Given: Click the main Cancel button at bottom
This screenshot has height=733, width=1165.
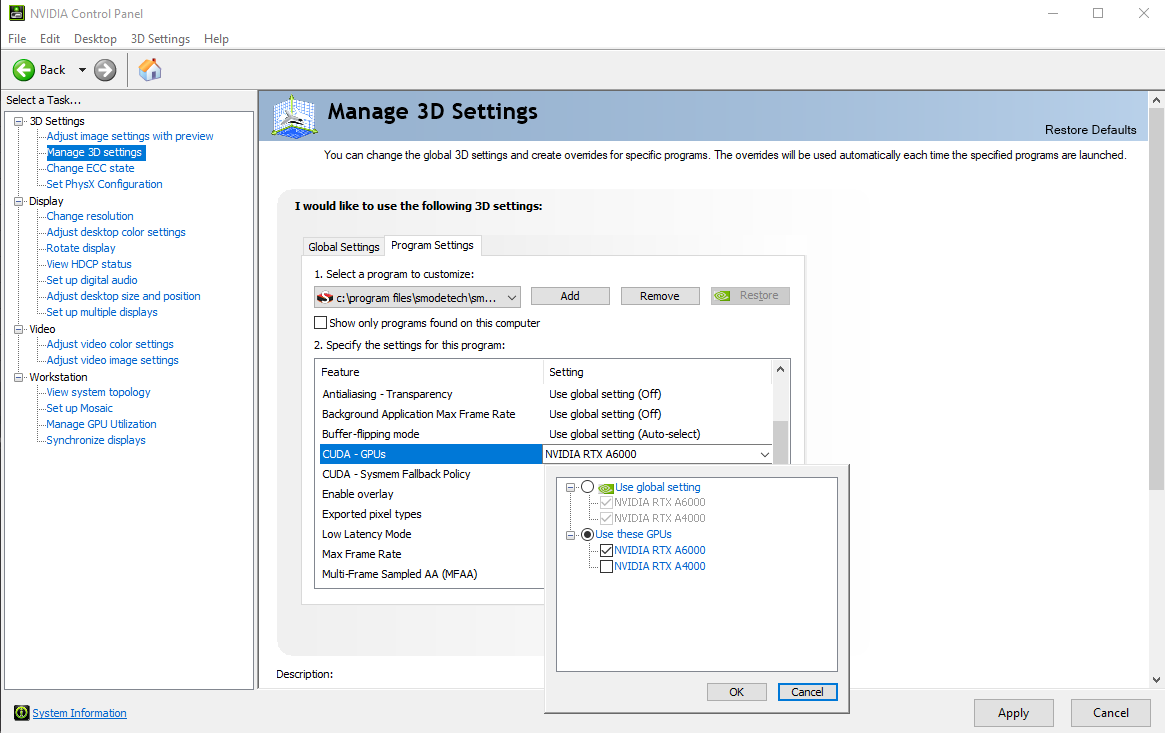Looking at the screenshot, I should coord(1111,713).
